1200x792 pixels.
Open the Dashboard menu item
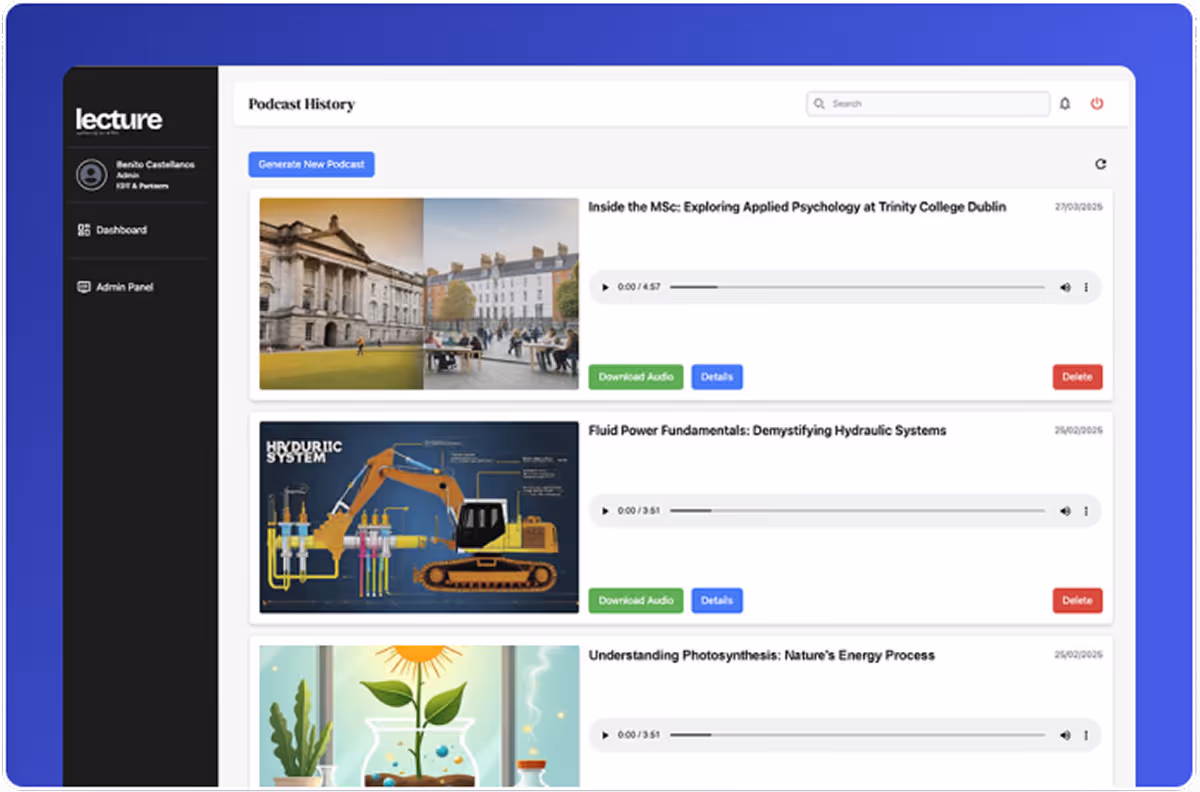pyautogui.click(x=112, y=230)
